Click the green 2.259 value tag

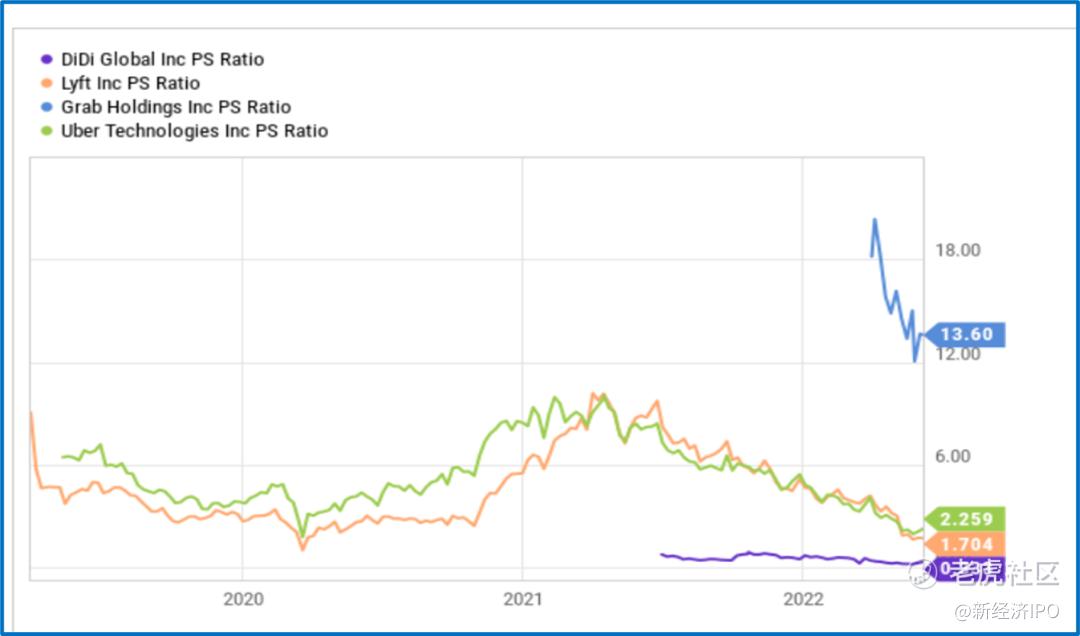pyautogui.click(x=967, y=519)
